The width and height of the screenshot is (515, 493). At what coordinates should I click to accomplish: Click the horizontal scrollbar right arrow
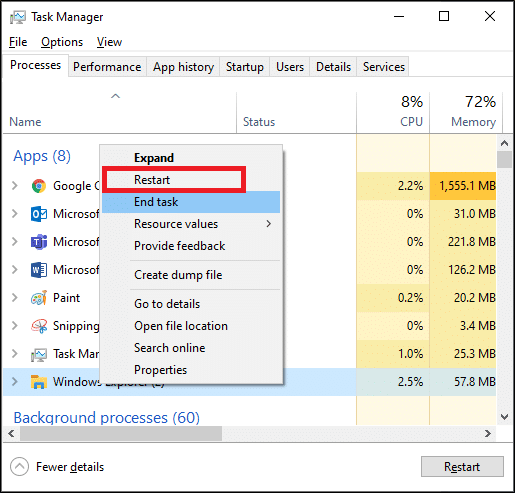488,433
